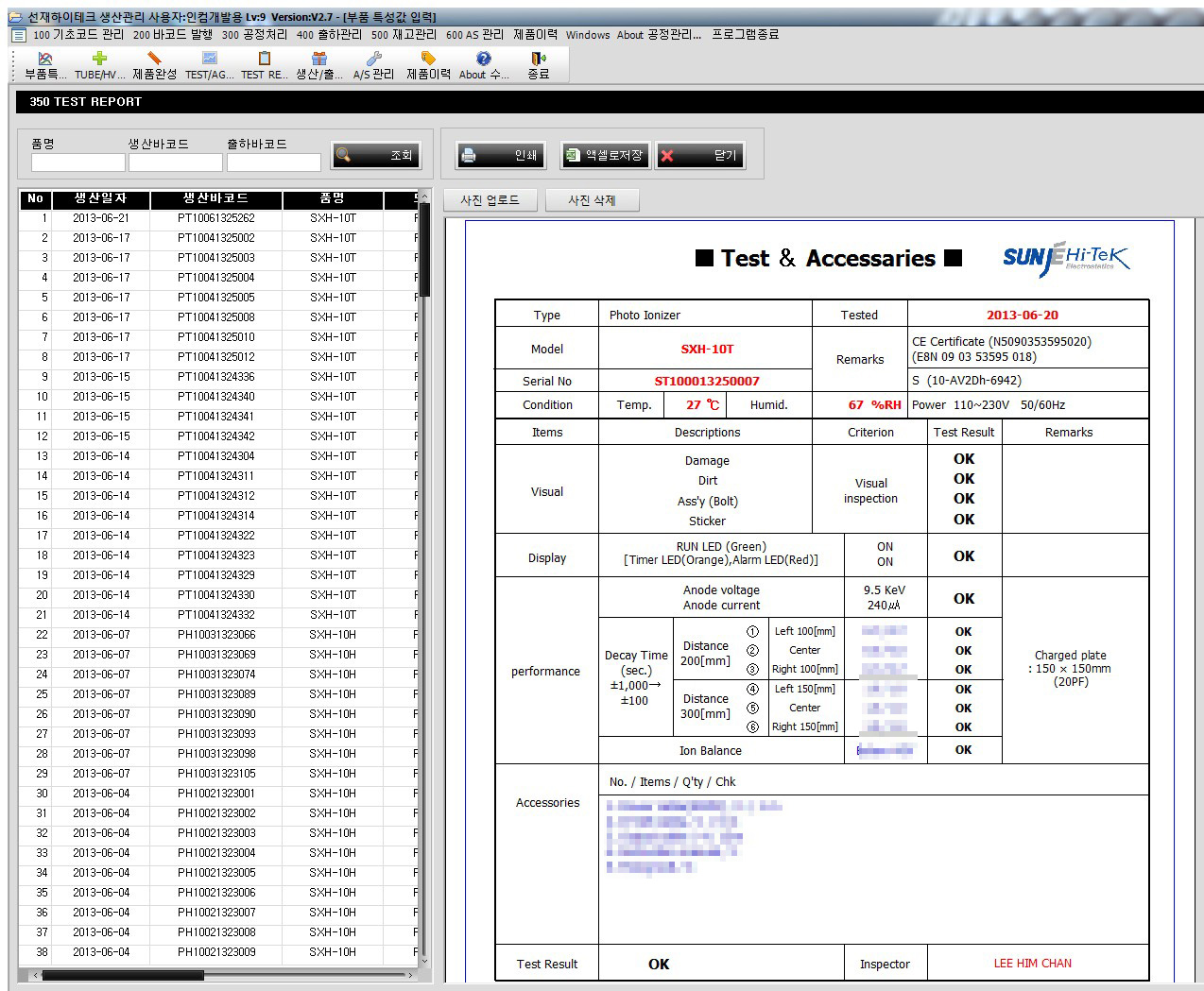This screenshot has height=991, width=1204.
Task: Click tested date 2013-06-20 in the report
Action: [1023, 316]
